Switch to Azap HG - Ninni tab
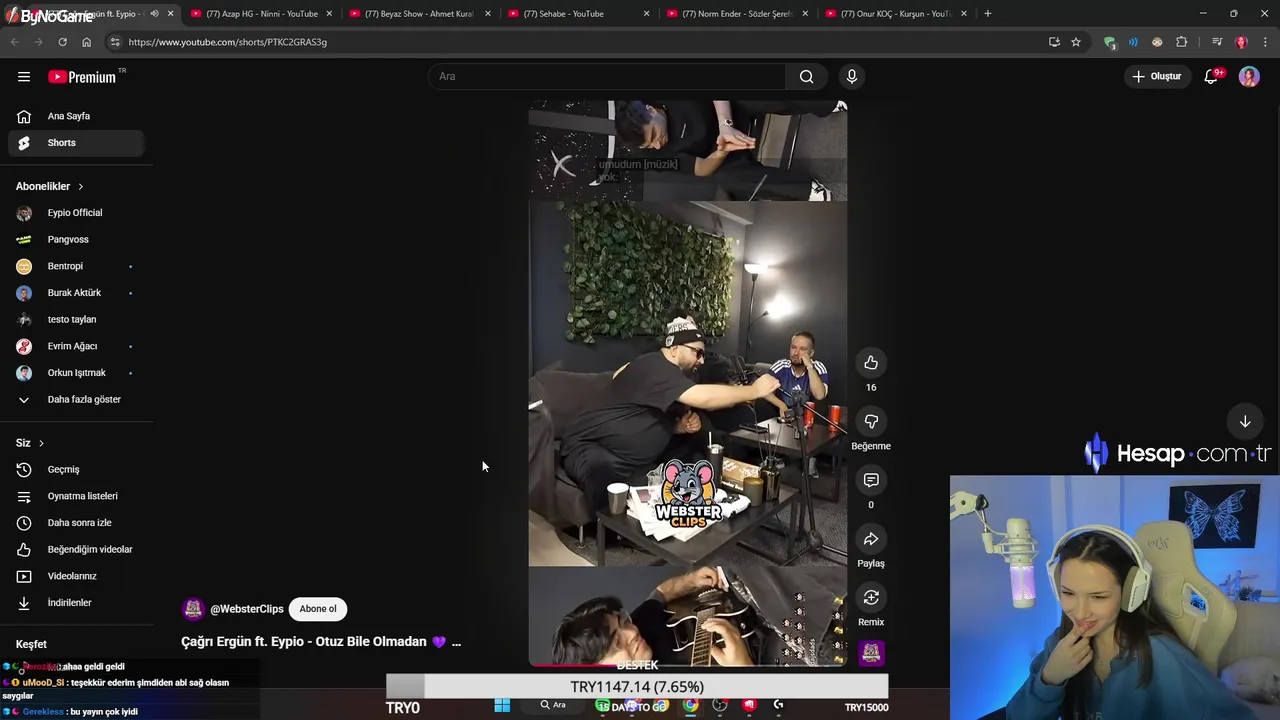1280x720 pixels. pyautogui.click(x=261, y=14)
